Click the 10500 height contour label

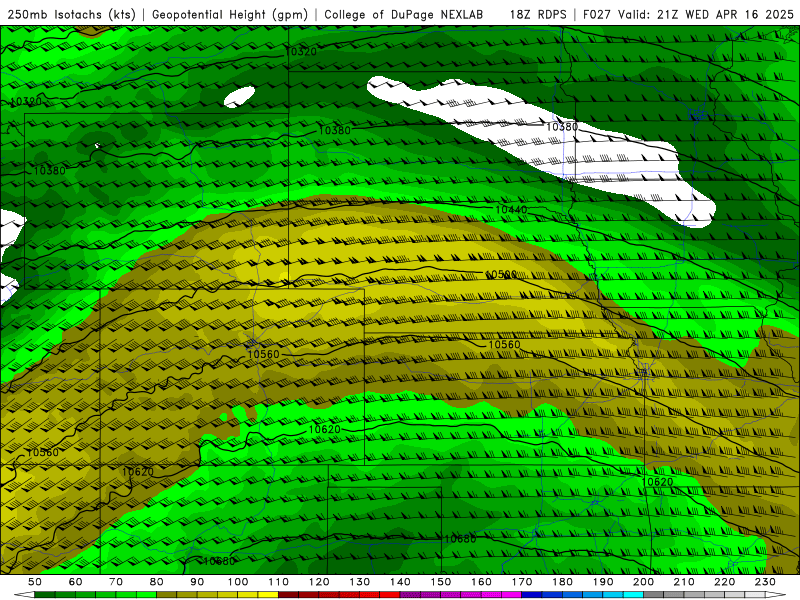click(501, 274)
